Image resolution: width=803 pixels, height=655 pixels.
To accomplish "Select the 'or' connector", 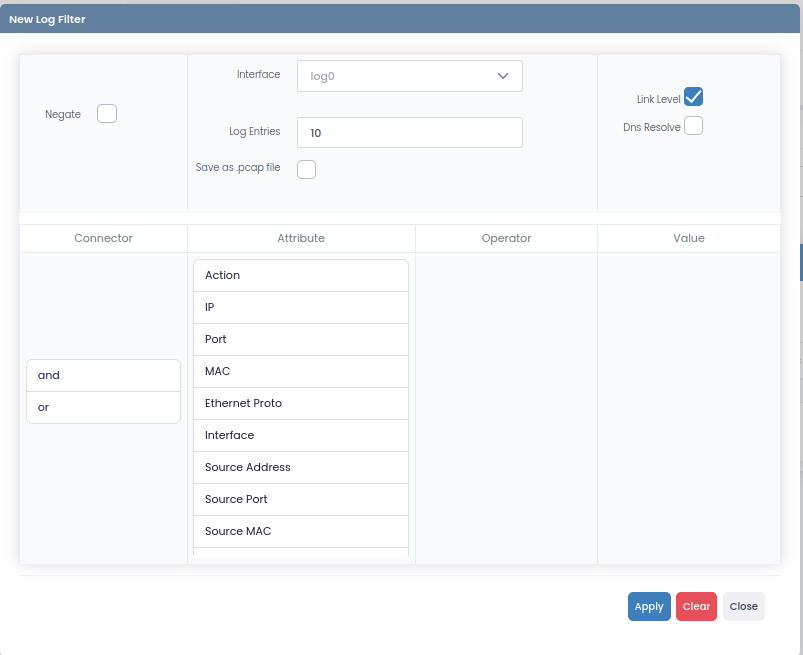I will click(x=103, y=408).
